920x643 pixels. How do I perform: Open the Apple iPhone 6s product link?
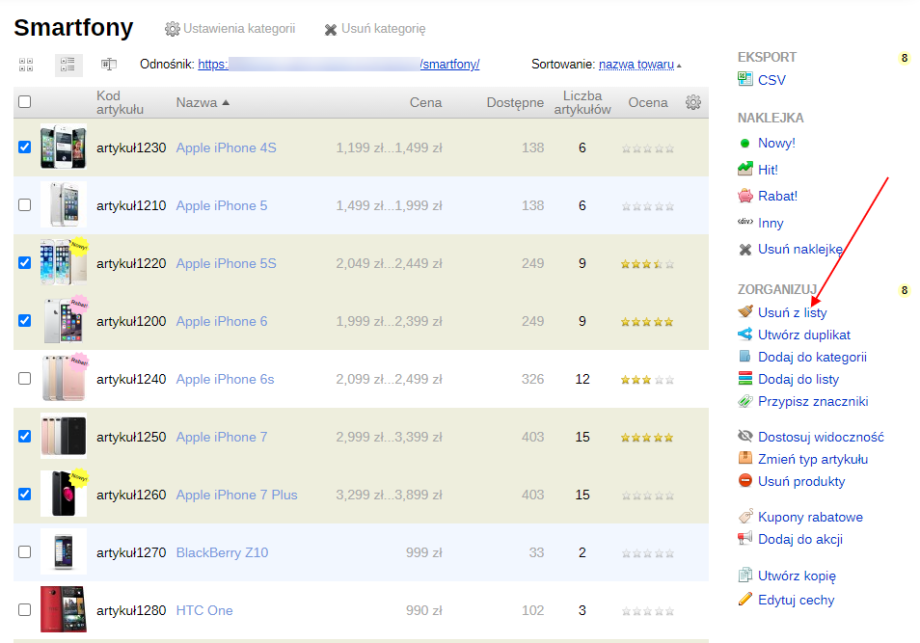point(225,380)
